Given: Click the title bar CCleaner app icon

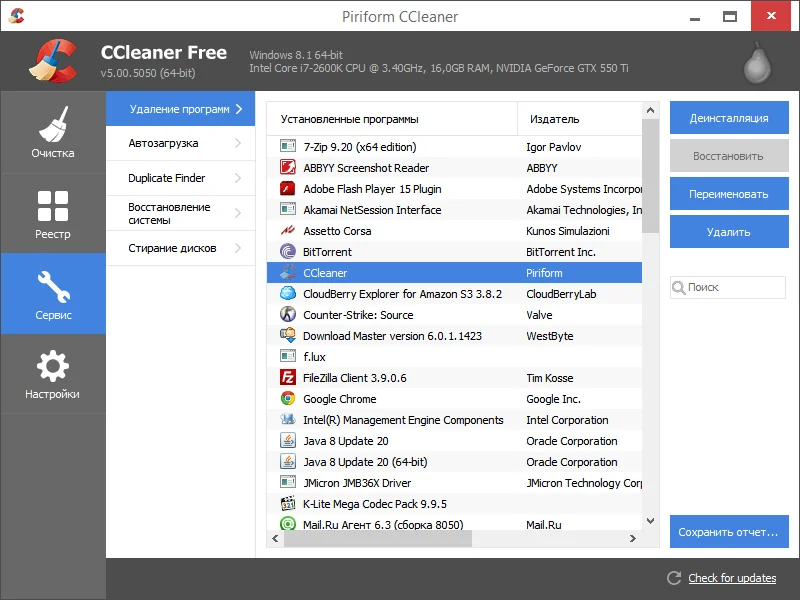Looking at the screenshot, I should (16, 16).
